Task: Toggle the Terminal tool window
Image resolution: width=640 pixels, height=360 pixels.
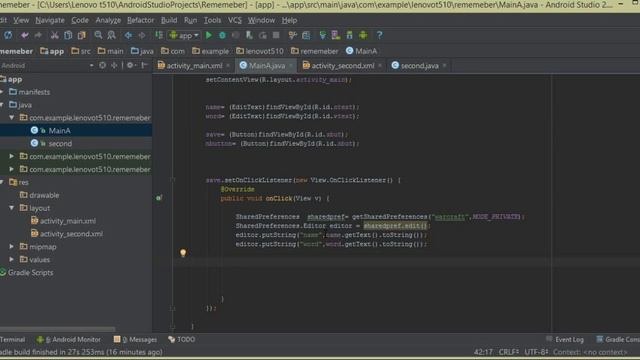Action: (12, 340)
